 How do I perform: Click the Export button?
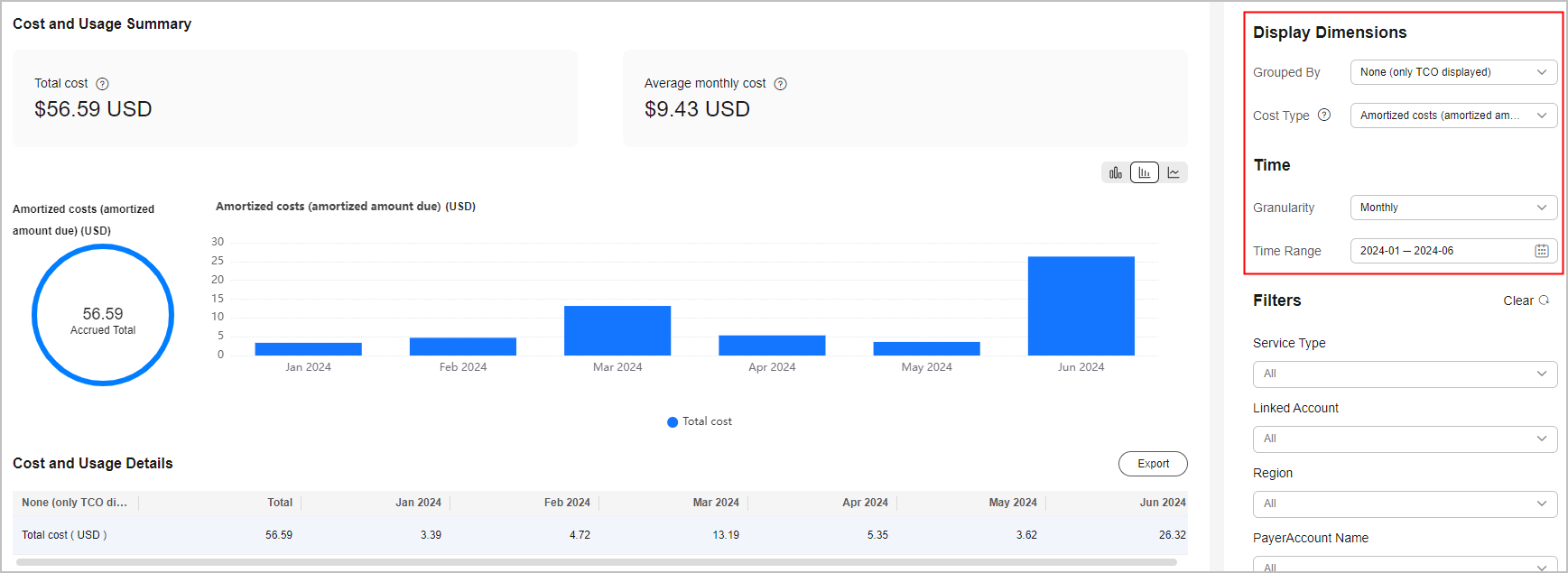[1153, 464]
